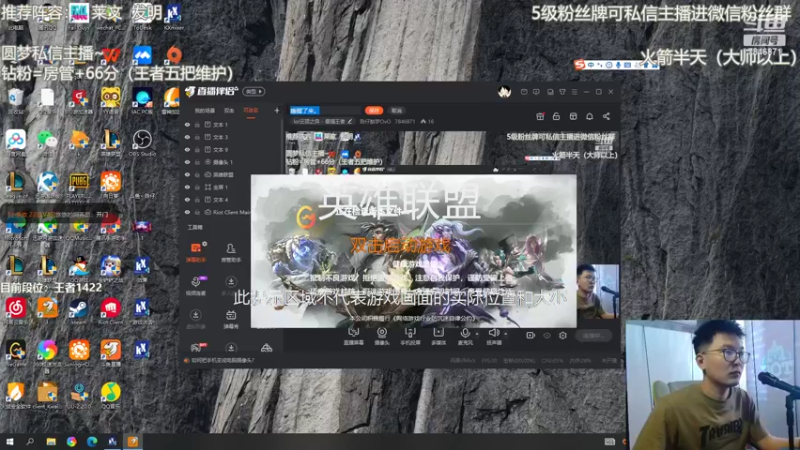800x450 pixels.
Task: Open the microphone tool with purple badge
Action: pyautogui.click(x=196, y=286)
